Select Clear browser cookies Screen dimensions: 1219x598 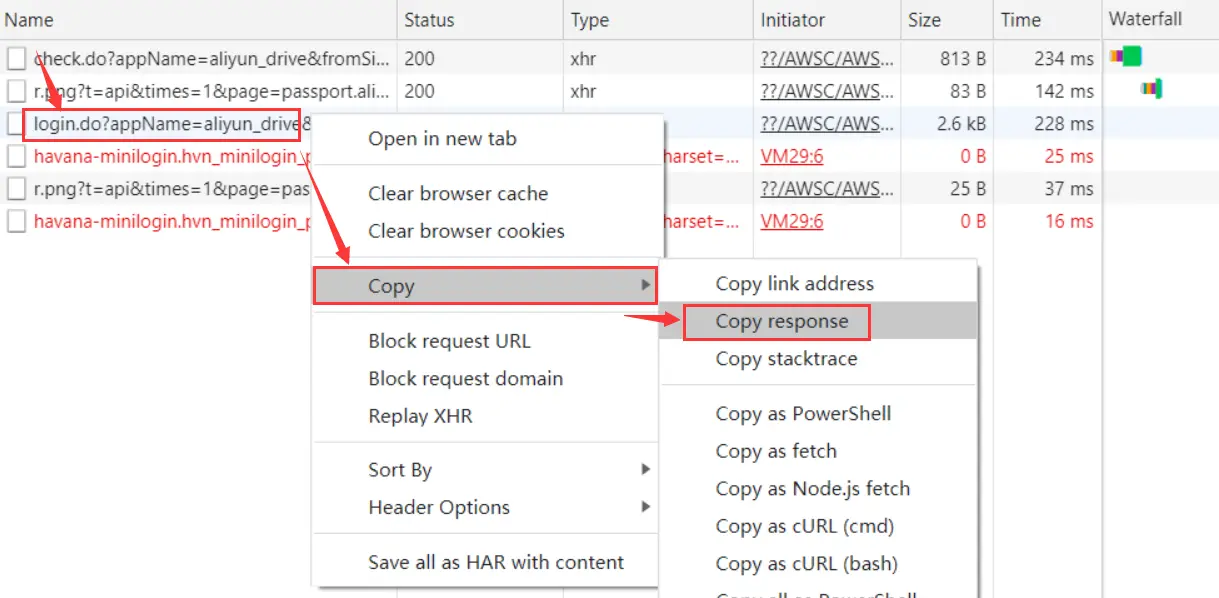tap(466, 231)
